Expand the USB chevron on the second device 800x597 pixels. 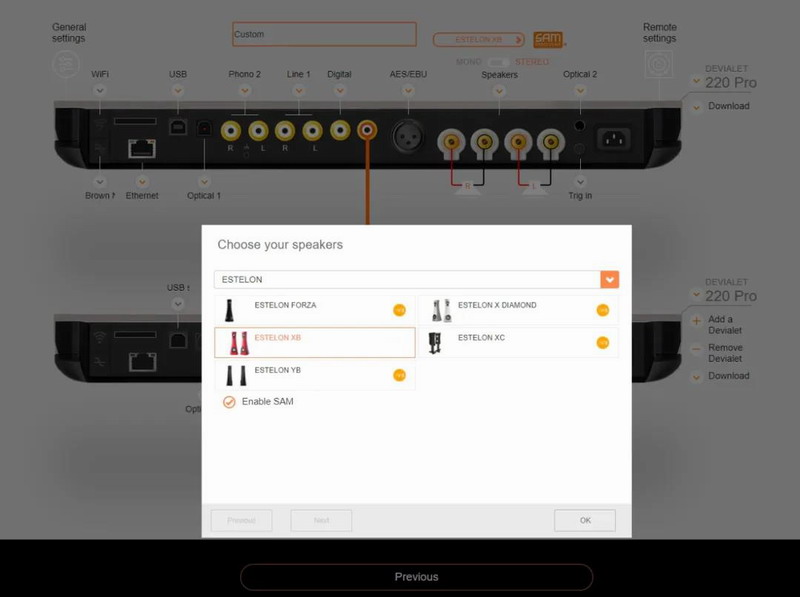[178, 304]
